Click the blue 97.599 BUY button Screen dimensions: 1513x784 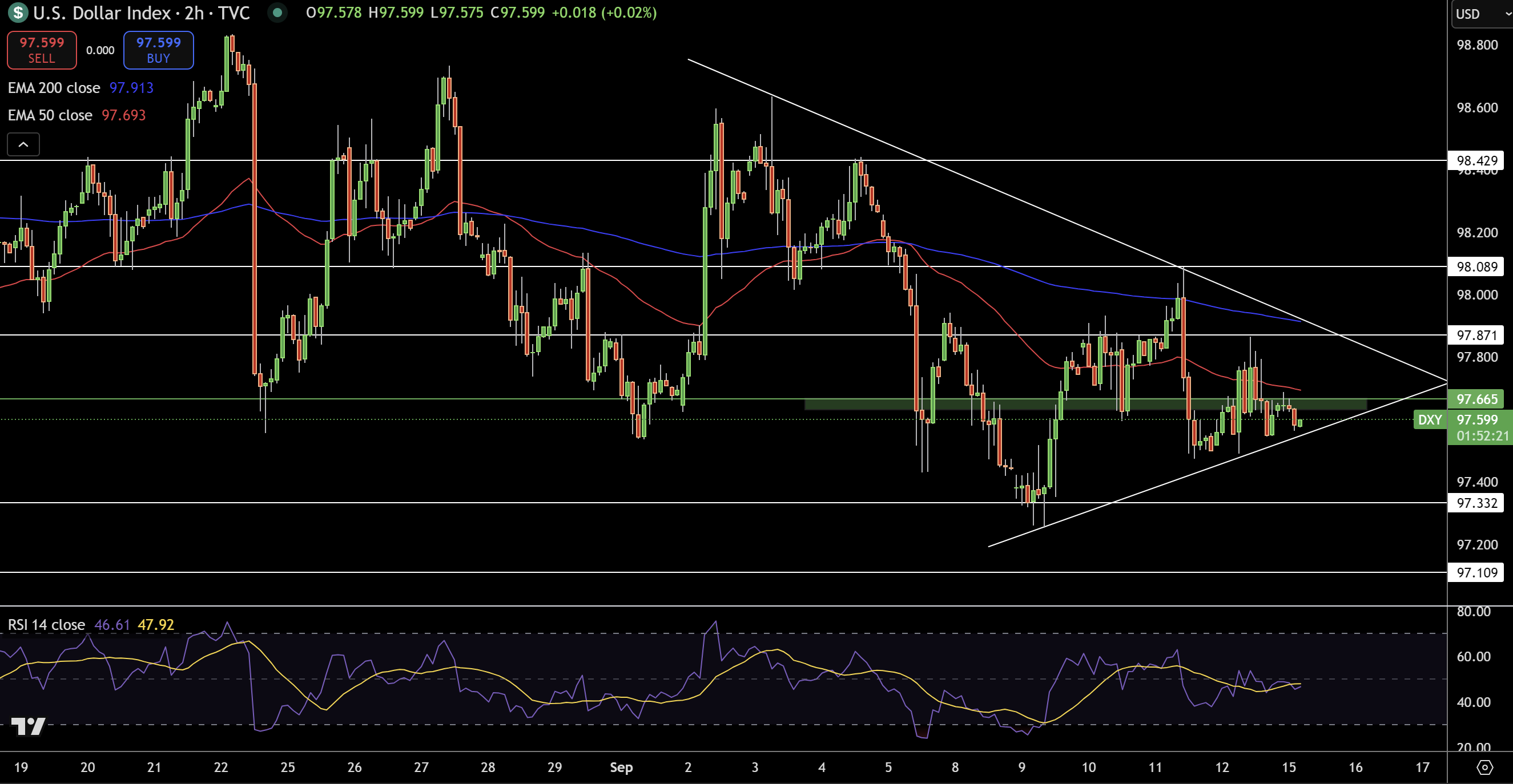point(159,50)
